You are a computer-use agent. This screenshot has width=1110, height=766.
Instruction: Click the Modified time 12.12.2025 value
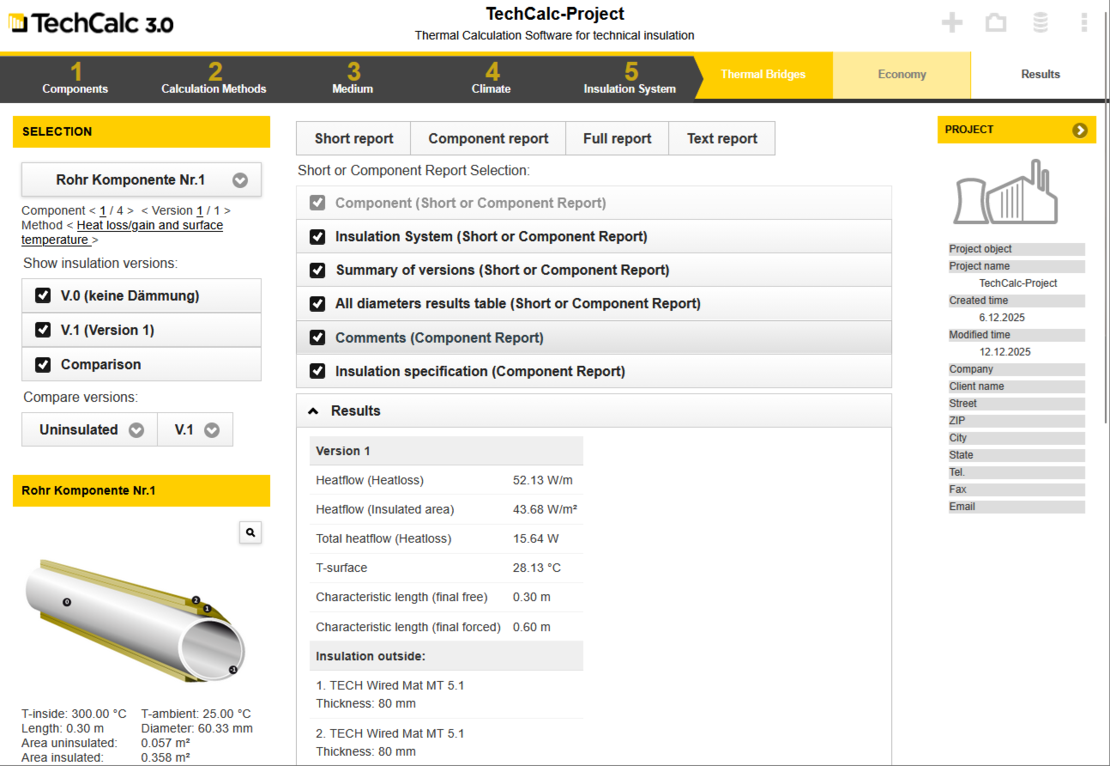[x=1005, y=352]
